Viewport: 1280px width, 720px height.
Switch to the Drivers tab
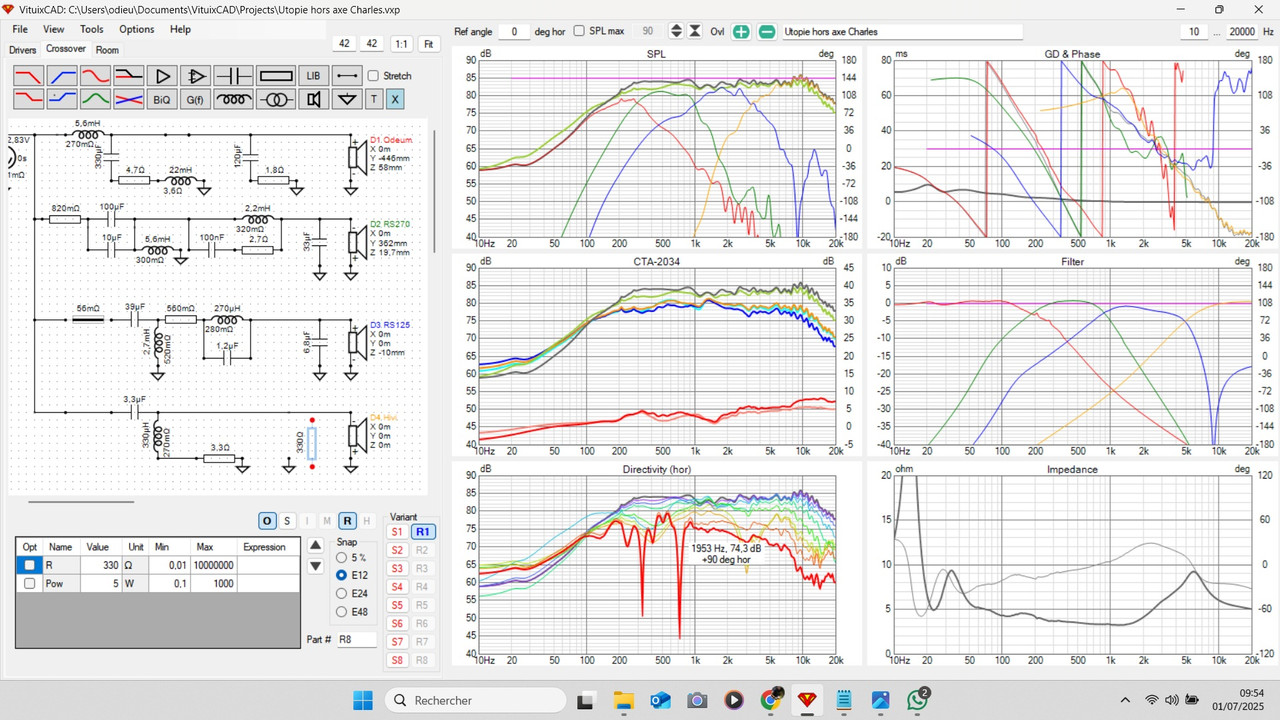(23, 49)
